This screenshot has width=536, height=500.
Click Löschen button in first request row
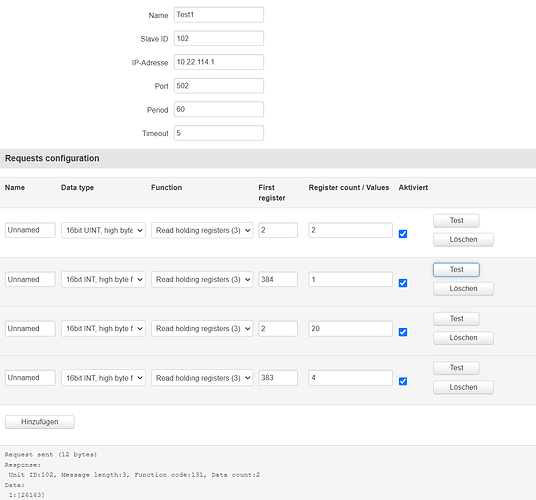click(x=463, y=240)
